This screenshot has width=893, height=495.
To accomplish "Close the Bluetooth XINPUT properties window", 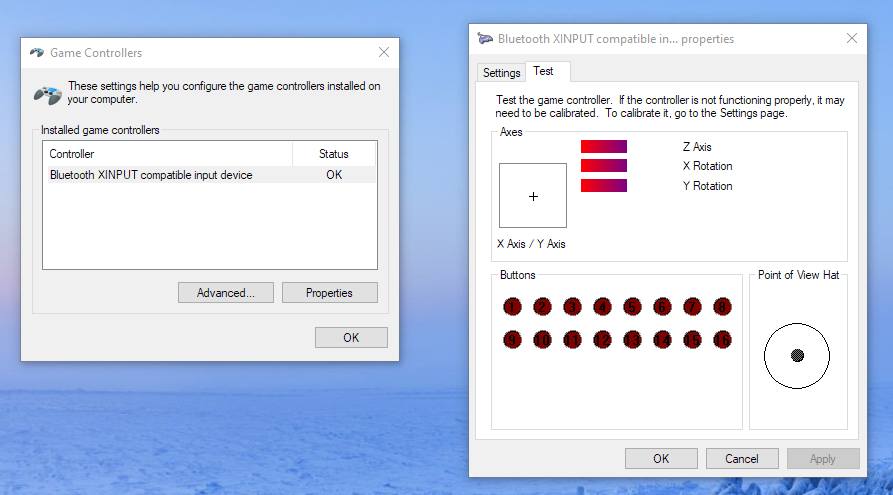I will [x=851, y=38].
